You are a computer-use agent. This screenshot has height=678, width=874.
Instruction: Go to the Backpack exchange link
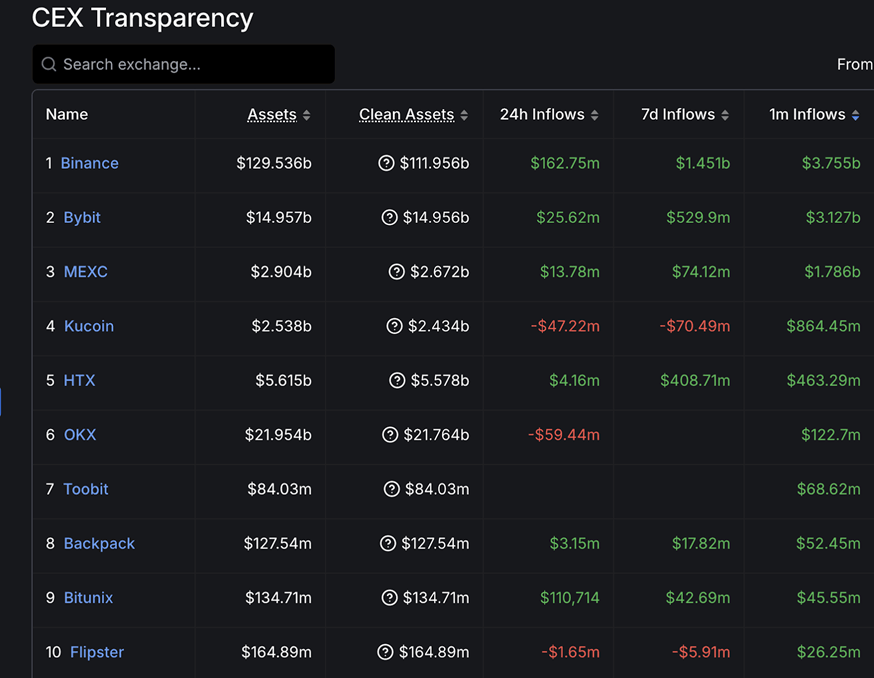click(99, 543)
